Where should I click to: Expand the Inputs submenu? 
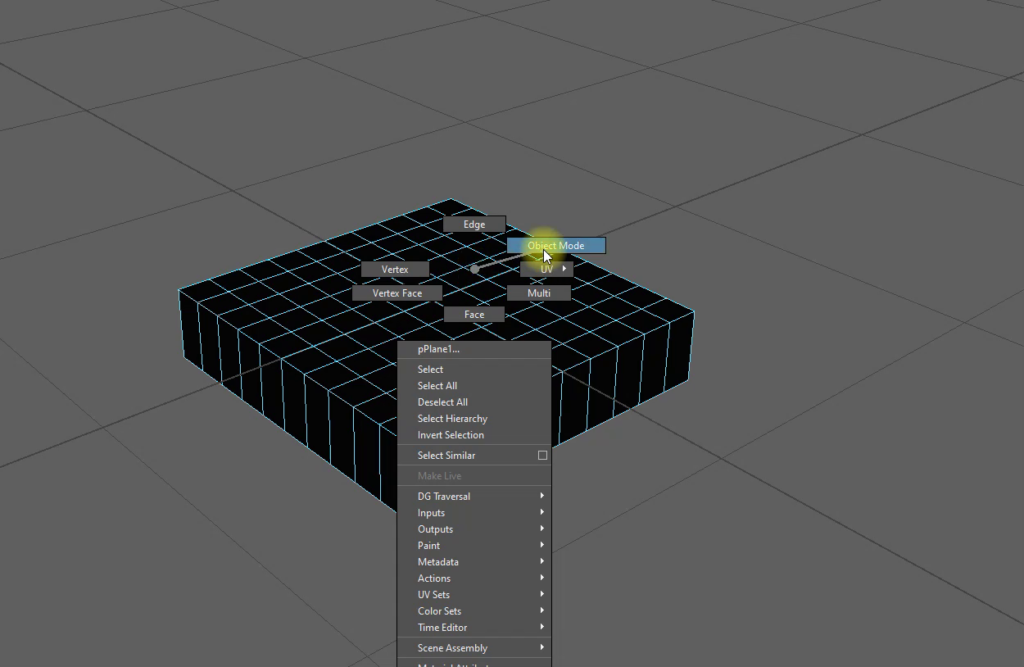(474, 513)
